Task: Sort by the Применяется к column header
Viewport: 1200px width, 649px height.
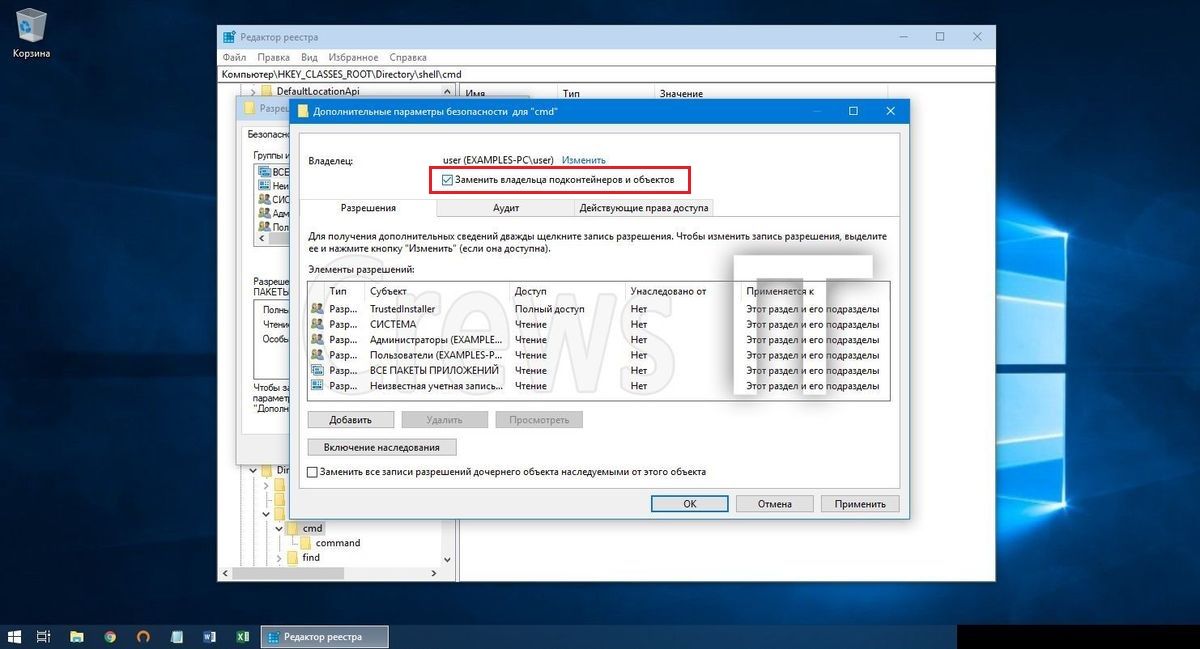Action: pyautogui.click(x=814, y=291)
